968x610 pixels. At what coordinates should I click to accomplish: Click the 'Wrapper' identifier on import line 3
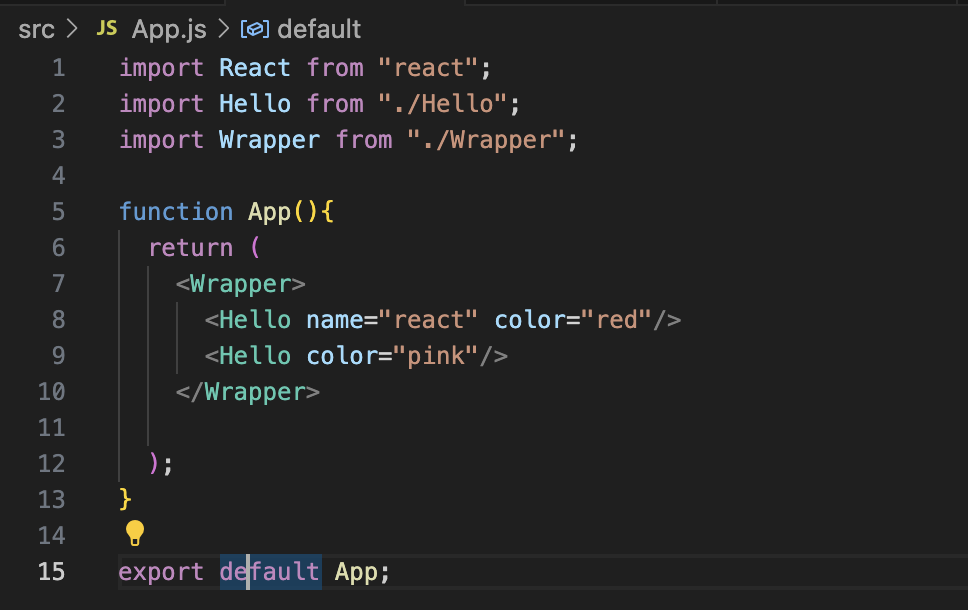point(269,140)
